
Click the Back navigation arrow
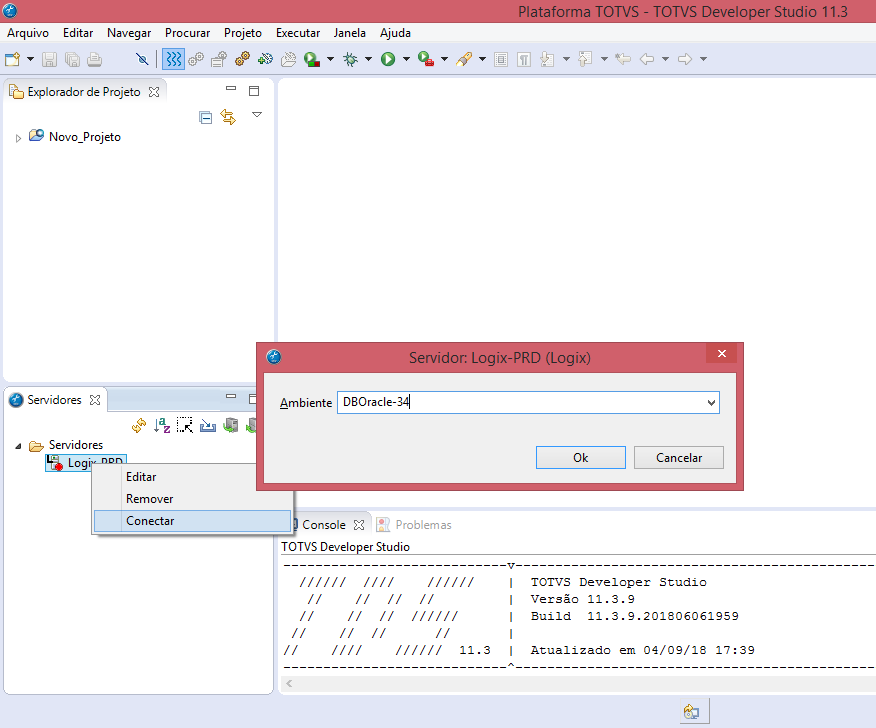point(647,59)
